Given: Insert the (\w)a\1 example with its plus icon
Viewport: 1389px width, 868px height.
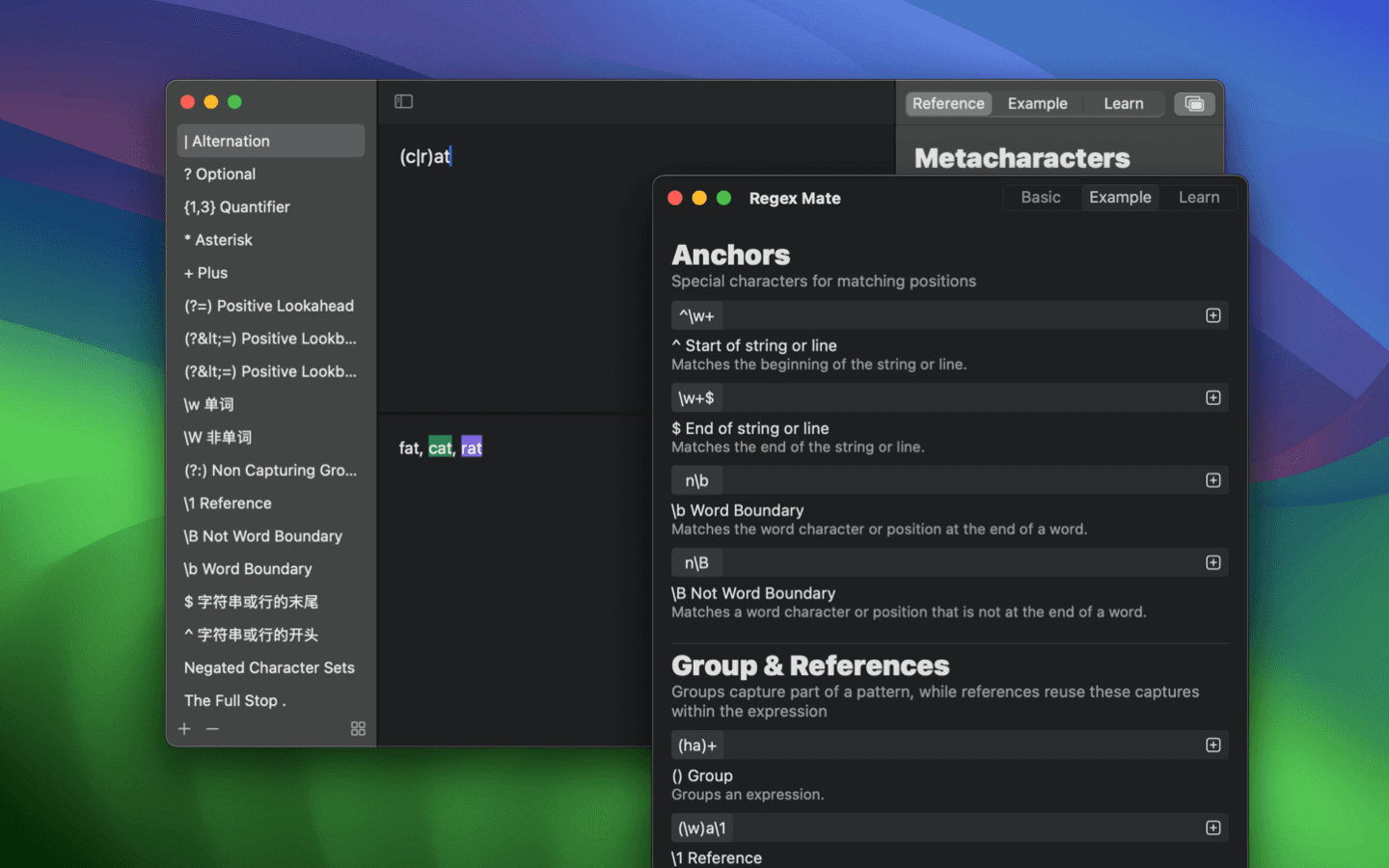Looking at the screenshot, I should click(x=1213, y=828).
